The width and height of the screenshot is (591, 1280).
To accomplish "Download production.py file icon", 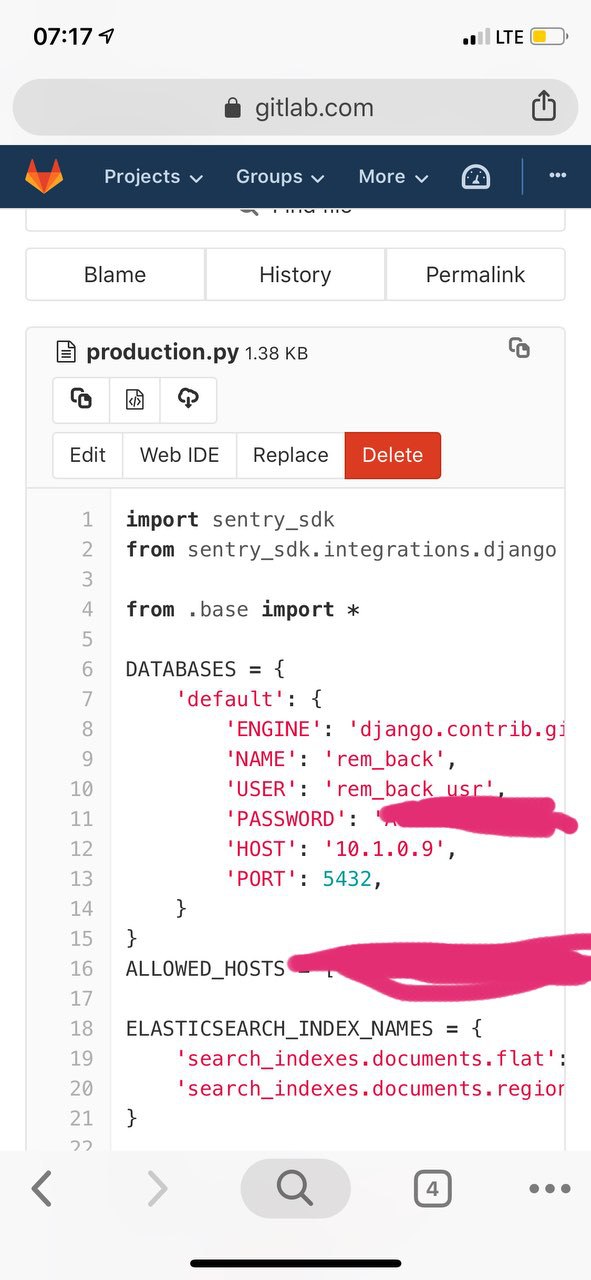I will (188, 399).
